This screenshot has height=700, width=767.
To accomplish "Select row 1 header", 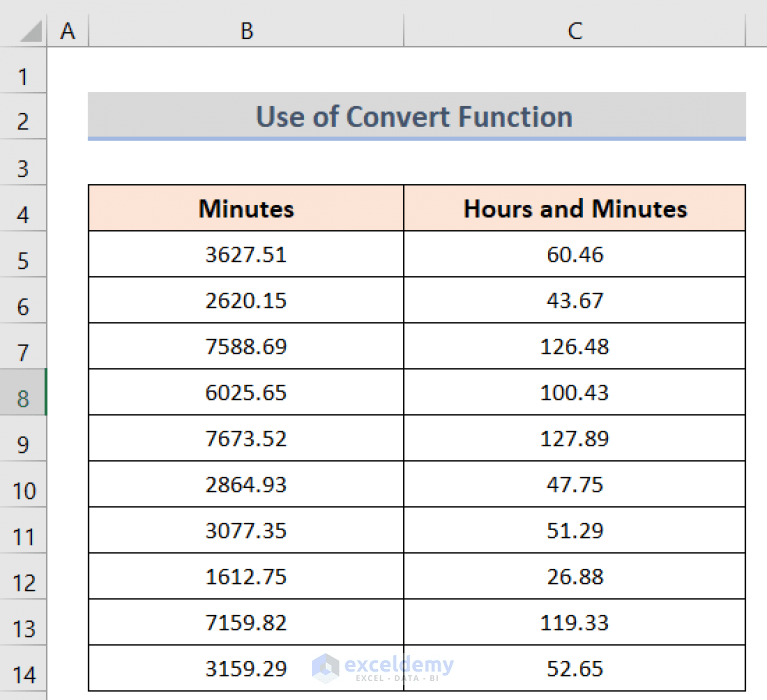I will [x=23, y=70].
